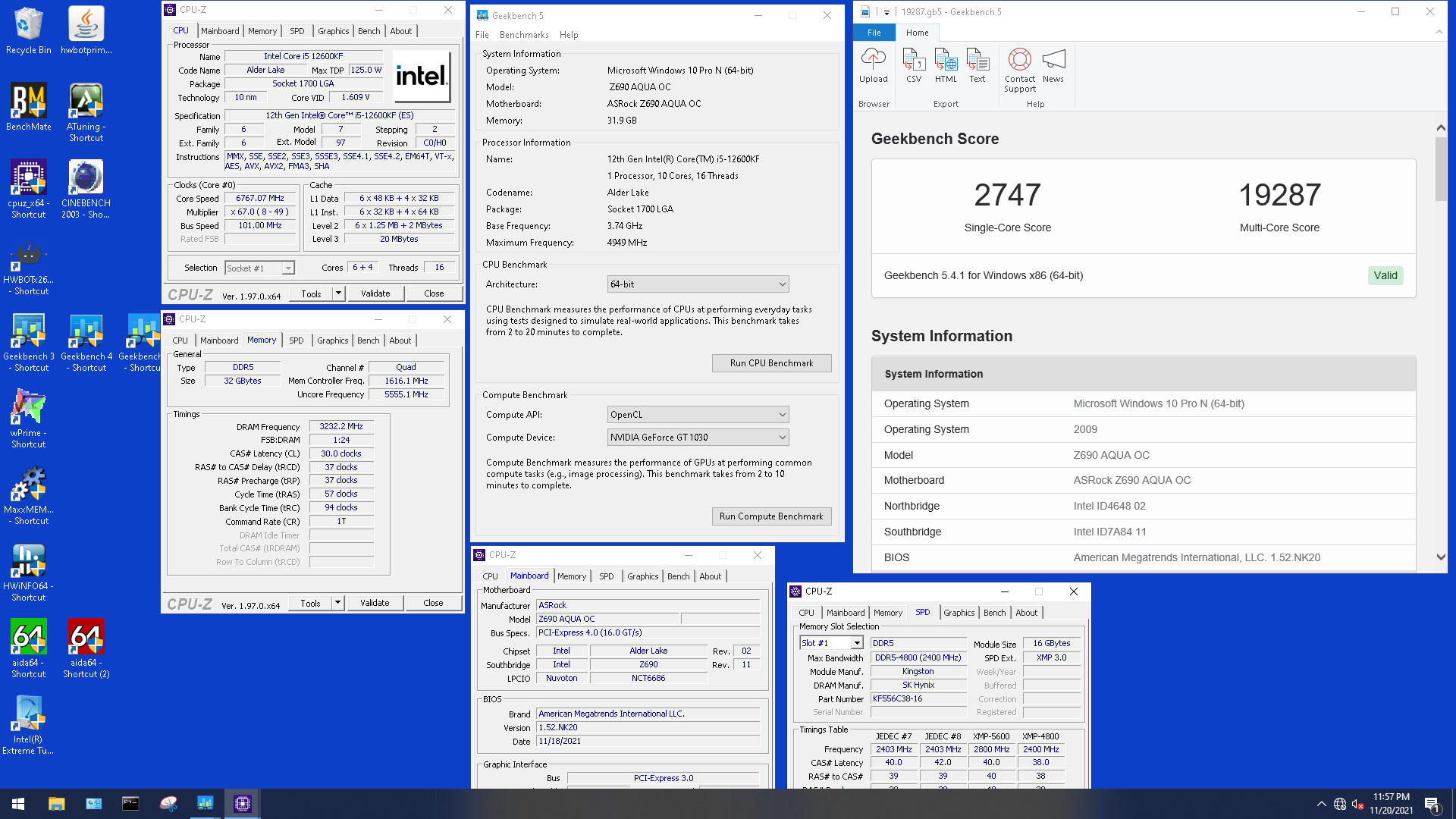
Task: Switch to Bench tab in top CPU-Z window
Action: [369, 31]
